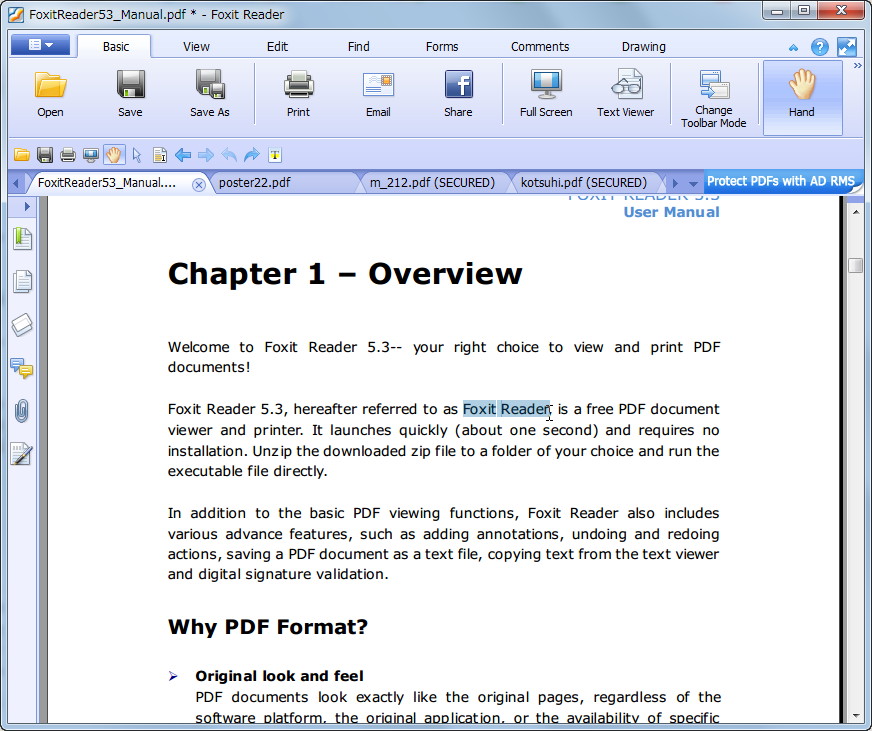The image size is (872, 731).
Task: Collapse the ribbon with the up chevron
Action: [x=794, y=48]
